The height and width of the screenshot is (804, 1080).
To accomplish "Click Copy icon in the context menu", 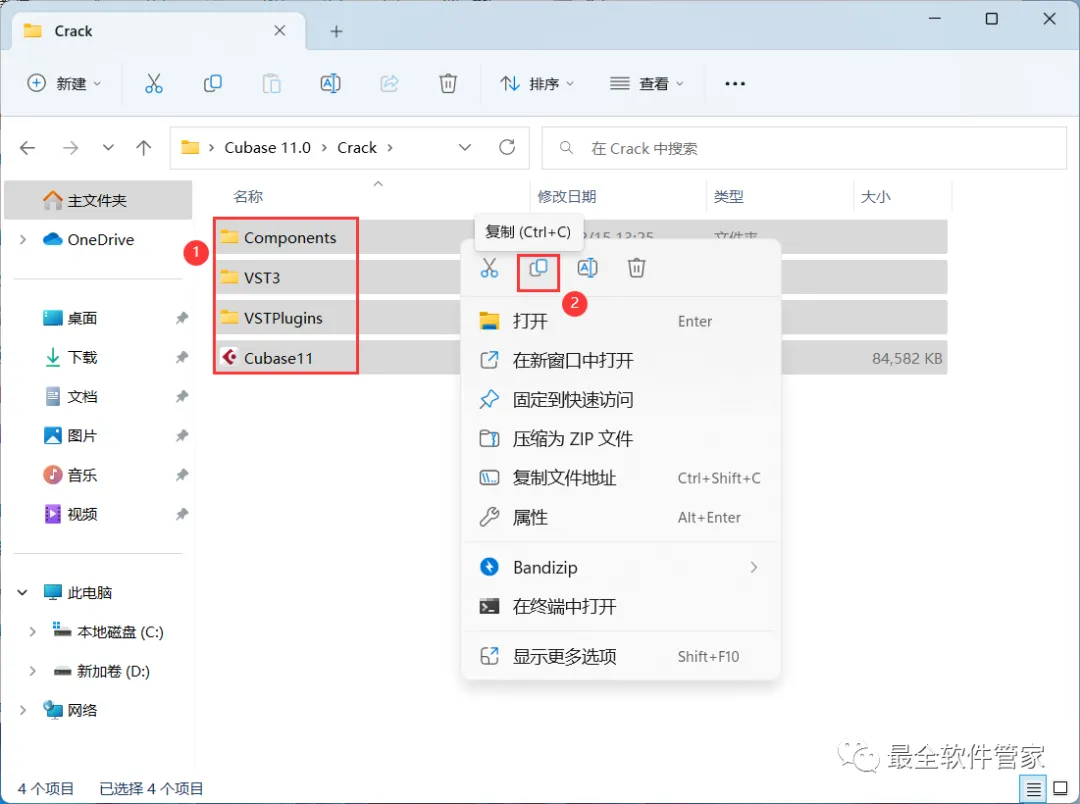I will click(x=538, y=268).
